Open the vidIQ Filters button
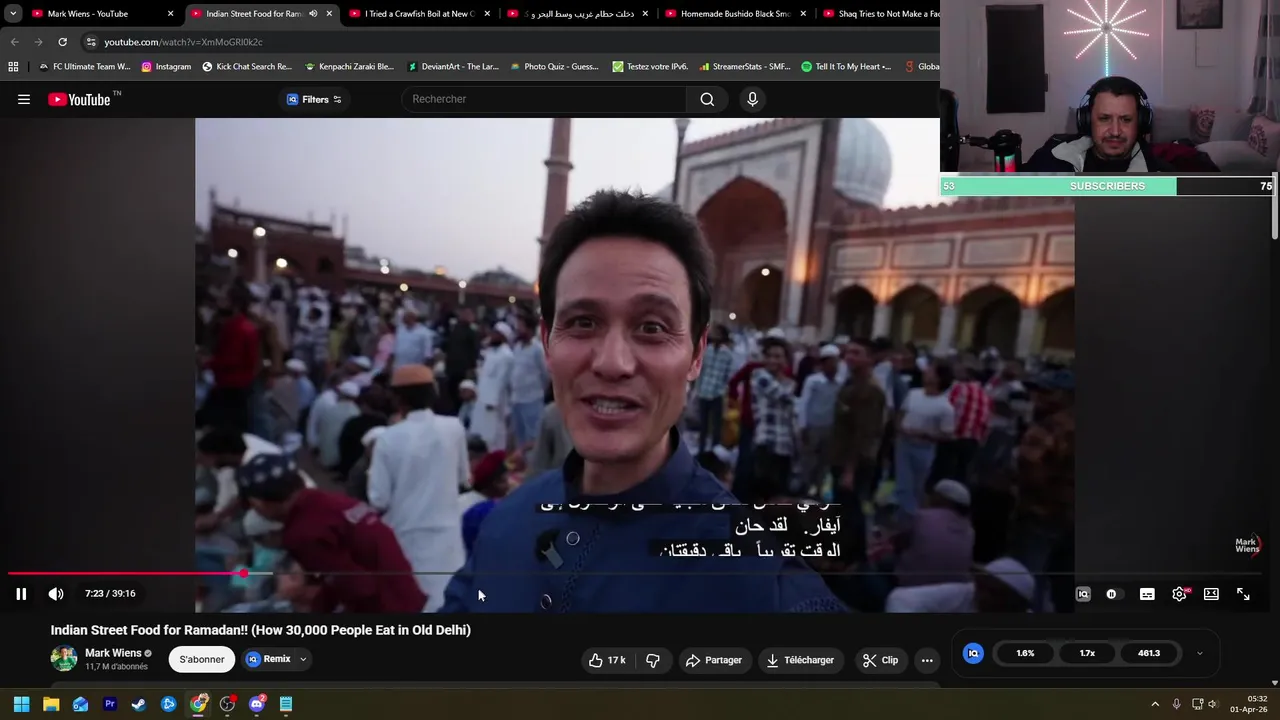Image resolution: width=1280 pixels, height=720 pixels. 314,99
